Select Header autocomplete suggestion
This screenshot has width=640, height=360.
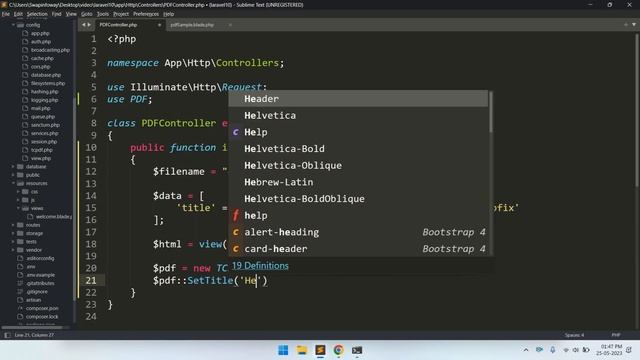click(x=358, y=99)
